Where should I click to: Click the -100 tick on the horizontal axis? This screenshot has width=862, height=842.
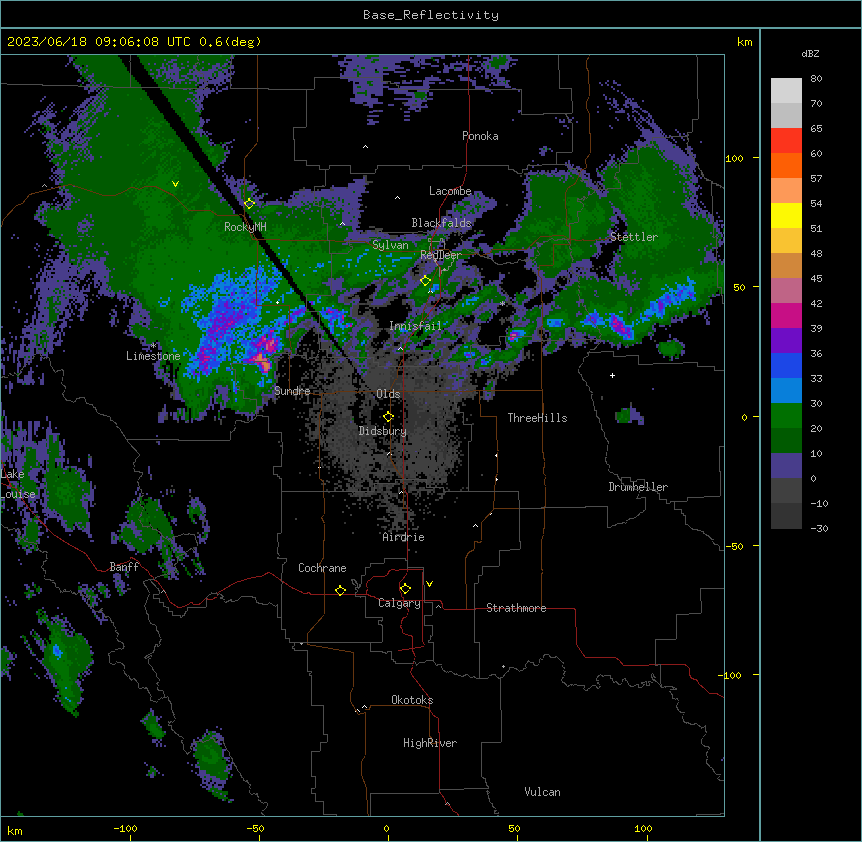[125, 828]
